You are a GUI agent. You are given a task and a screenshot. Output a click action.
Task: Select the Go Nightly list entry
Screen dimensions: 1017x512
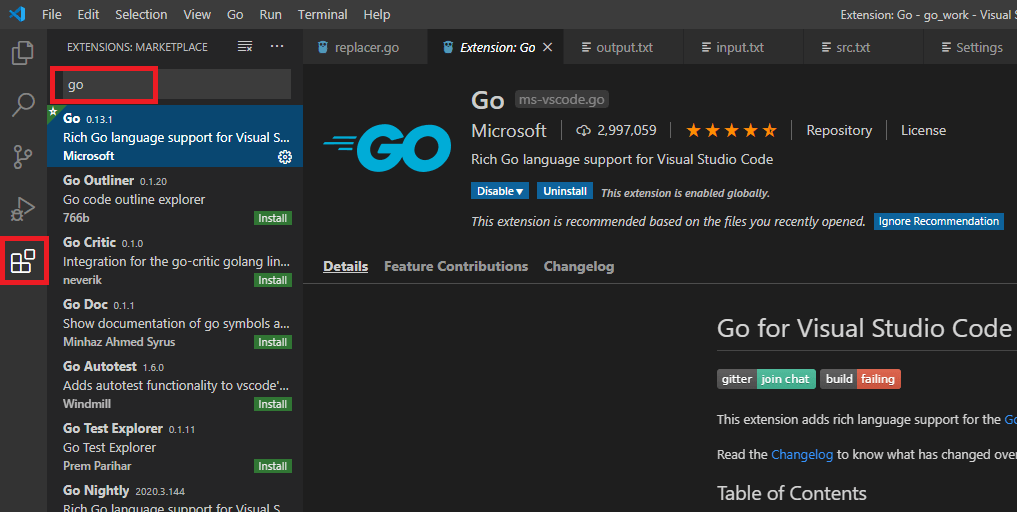[x=175, y=494]
